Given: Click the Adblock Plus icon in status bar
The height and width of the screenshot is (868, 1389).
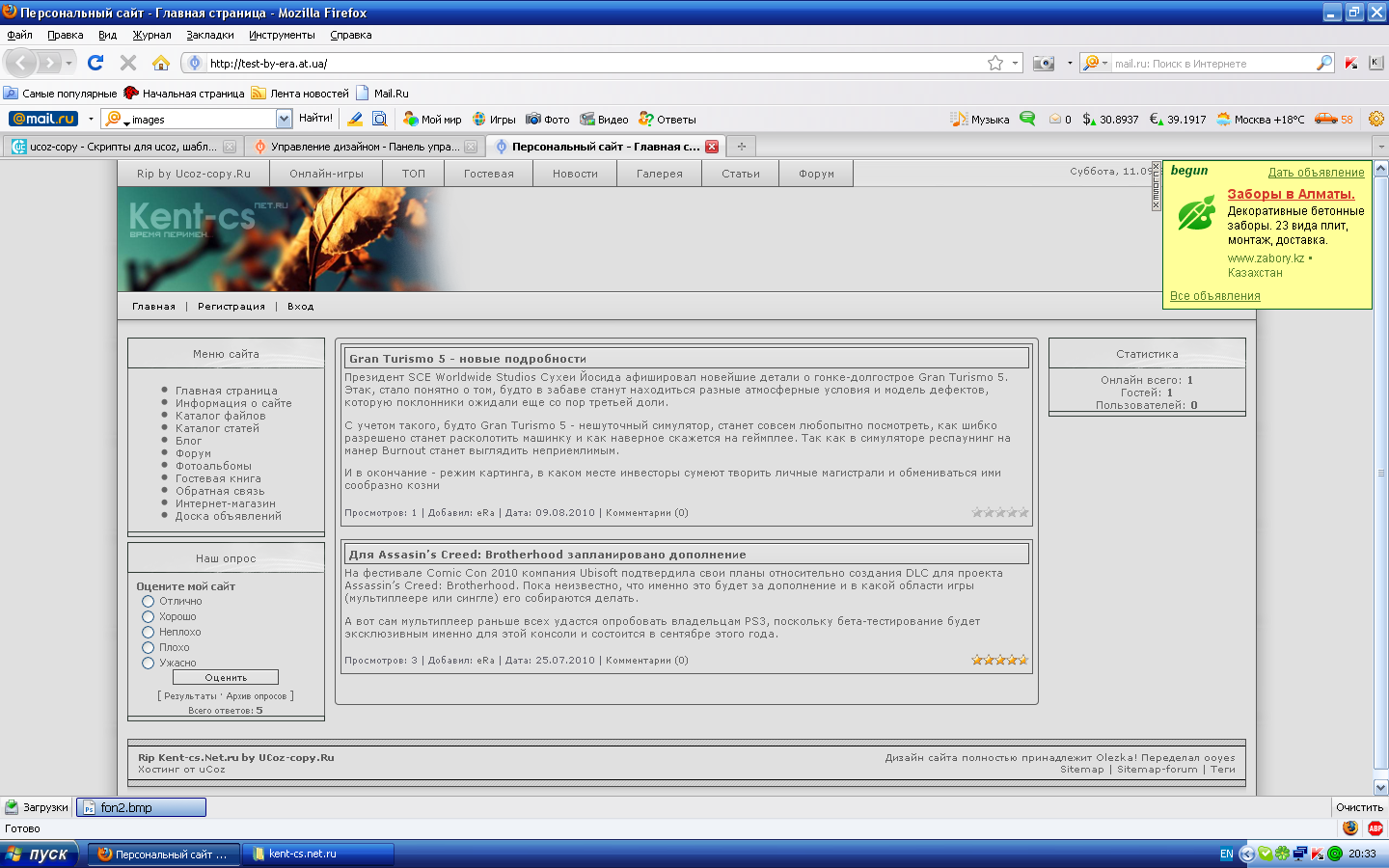Looking at the screenshot, I should (x=1375, y=828).
